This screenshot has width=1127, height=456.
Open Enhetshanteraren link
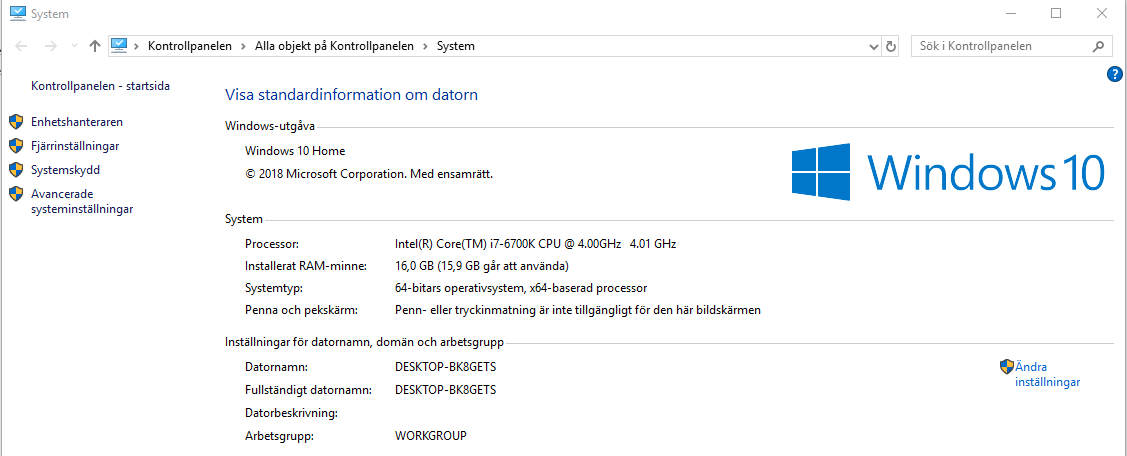[77, 122]
